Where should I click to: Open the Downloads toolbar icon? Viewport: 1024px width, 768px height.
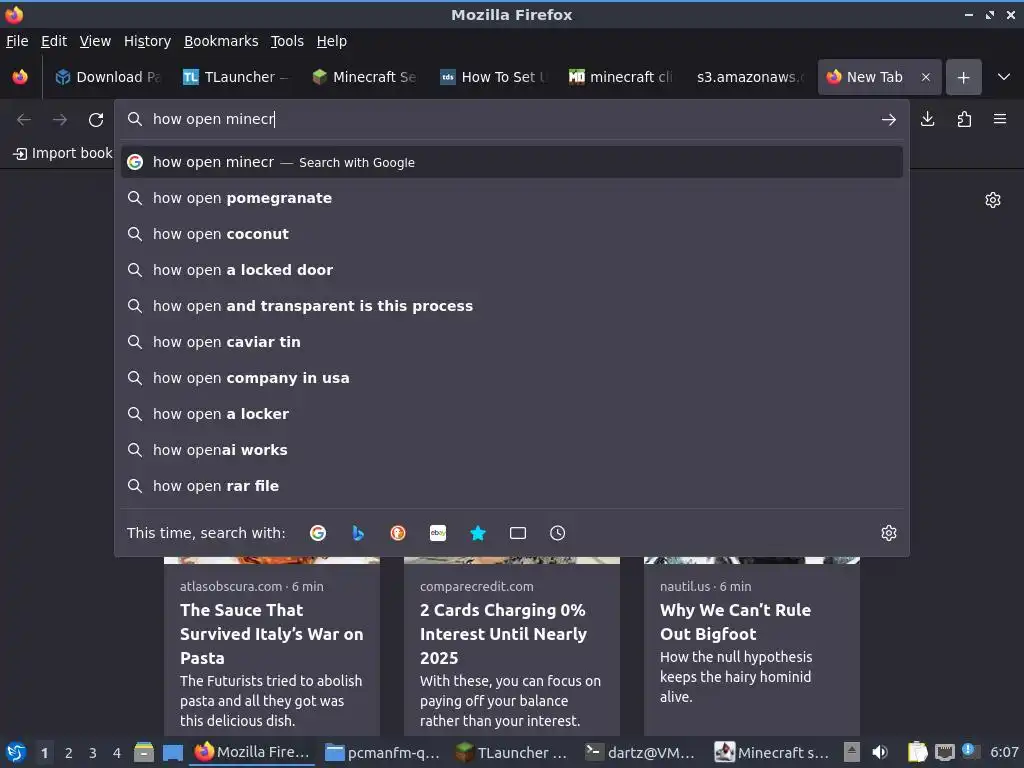(x=927, y=119)
